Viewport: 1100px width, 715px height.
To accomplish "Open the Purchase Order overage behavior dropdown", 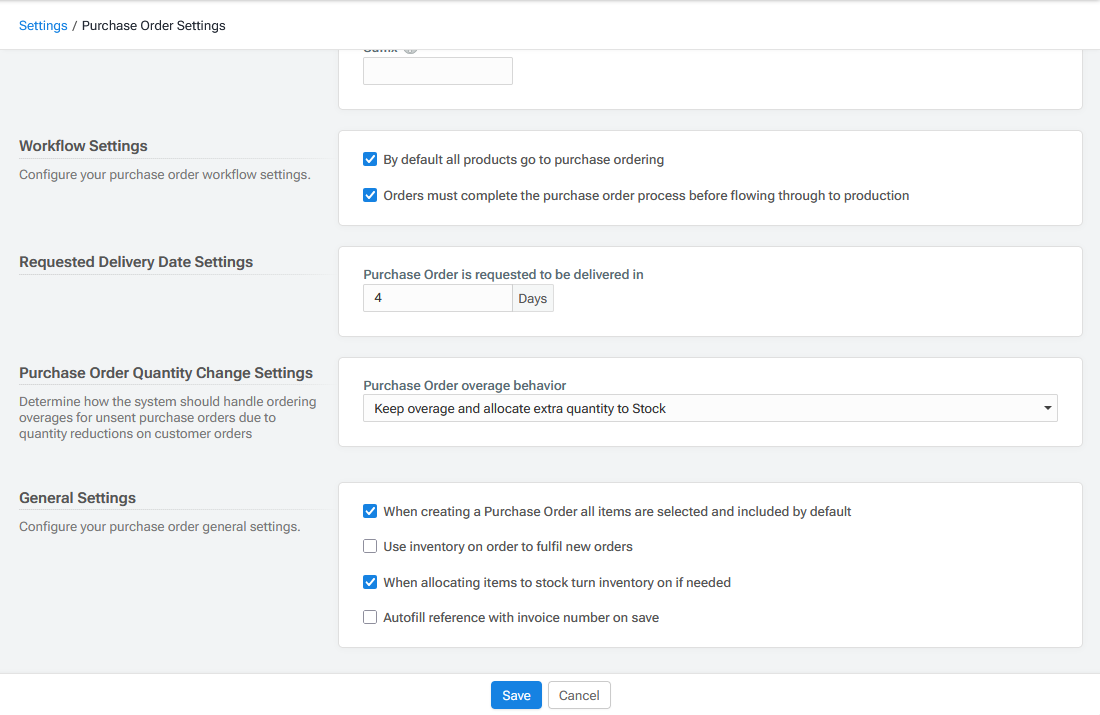I will click(x=709, y=408).
